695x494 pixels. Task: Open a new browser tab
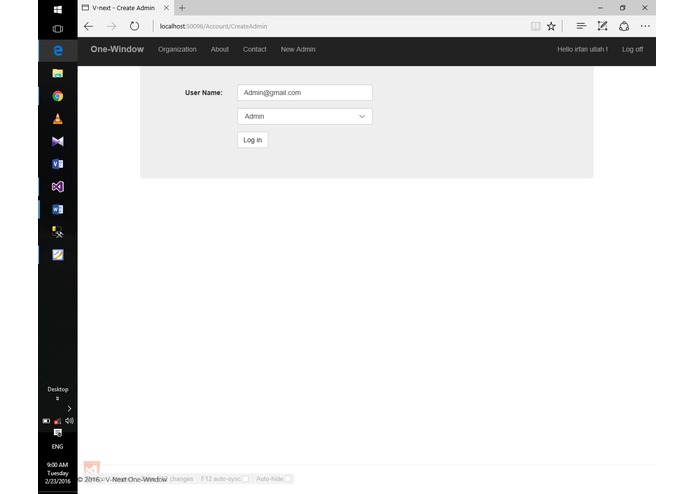coord(182,8)
